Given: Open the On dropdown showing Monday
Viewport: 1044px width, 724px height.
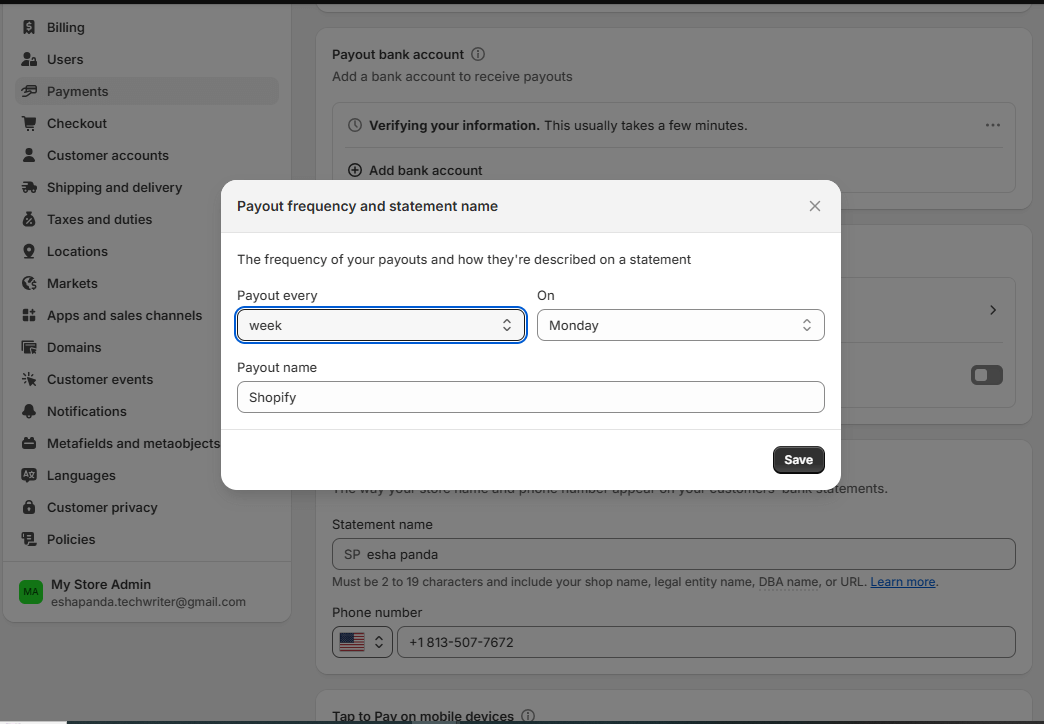Looking at the screenshot, I should 680,325.
